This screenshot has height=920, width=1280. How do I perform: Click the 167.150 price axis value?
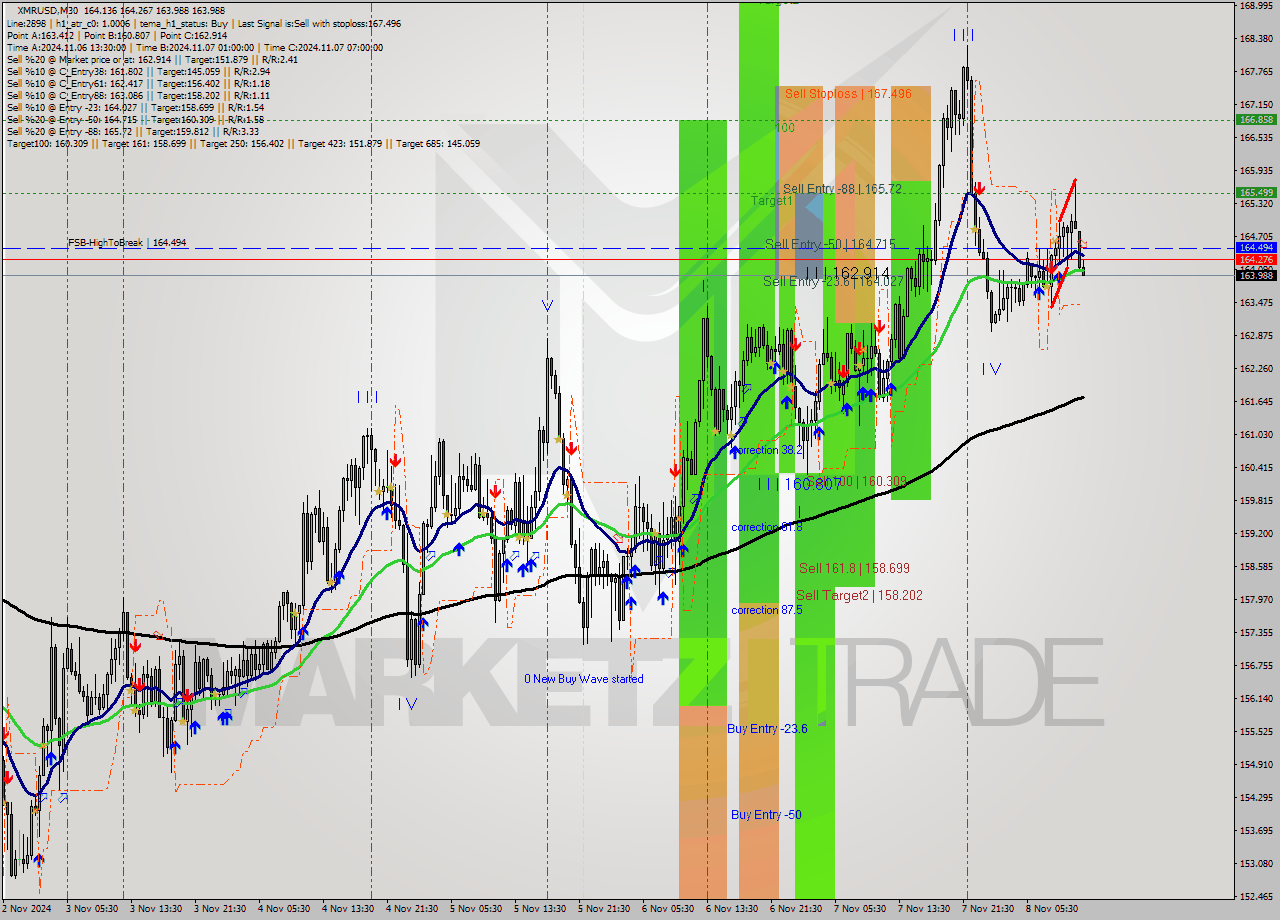pos(1257,104)
